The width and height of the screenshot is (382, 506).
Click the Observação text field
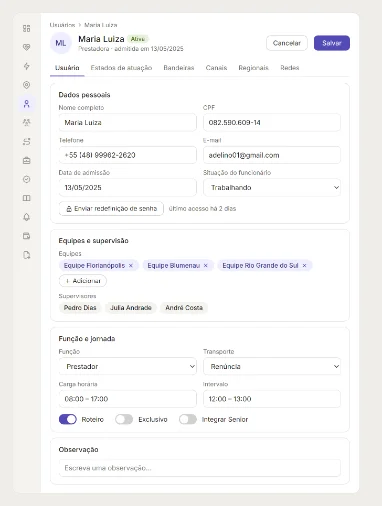(x=200, y=468)
